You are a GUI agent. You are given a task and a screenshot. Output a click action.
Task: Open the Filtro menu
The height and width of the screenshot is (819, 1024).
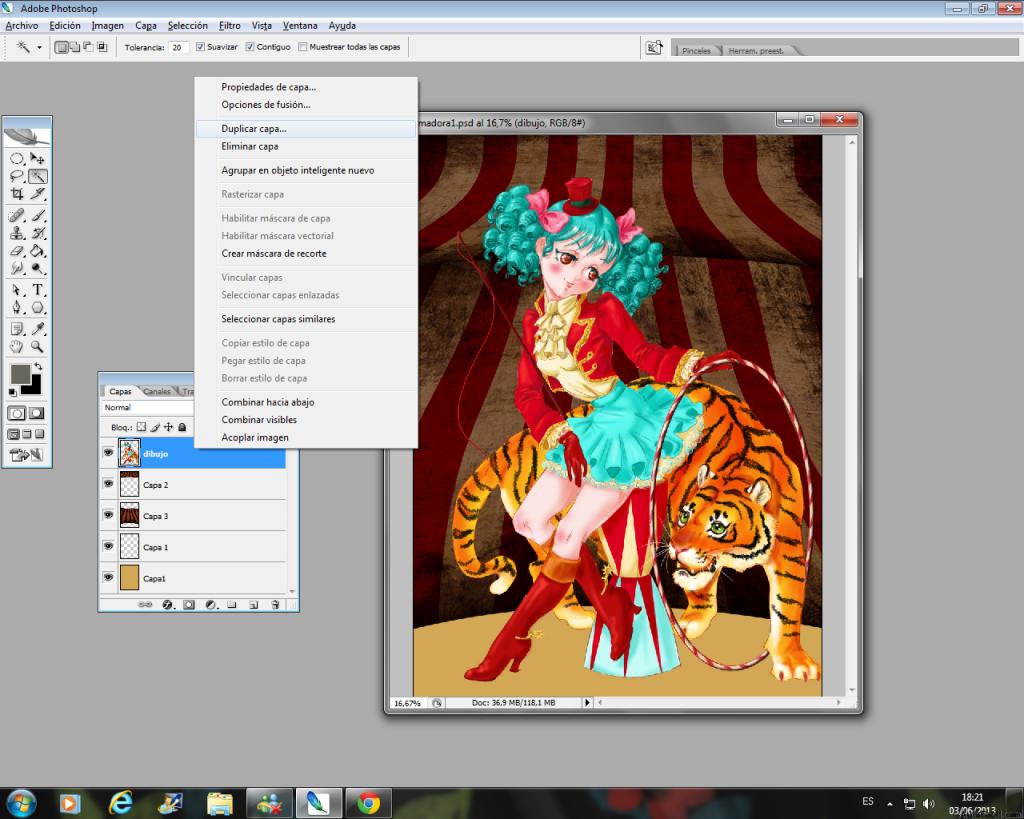tap(229, 25)
